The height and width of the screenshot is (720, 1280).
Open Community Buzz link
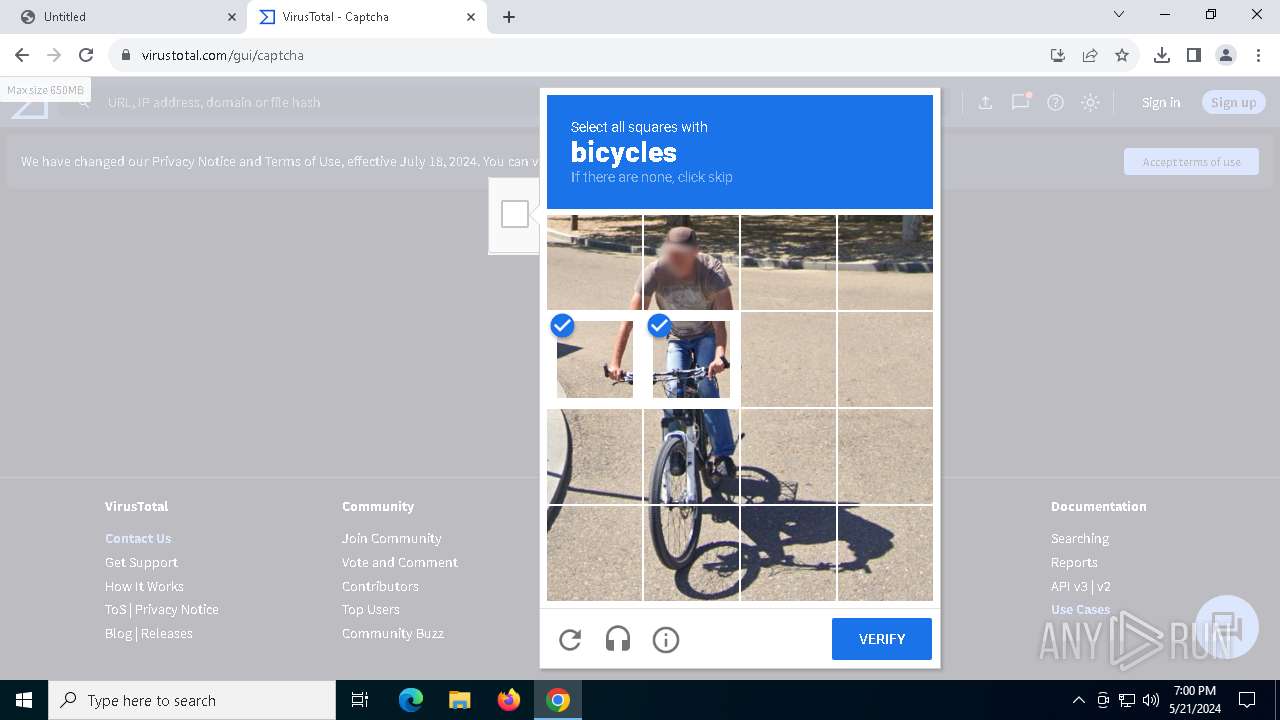tap(393, 633)
